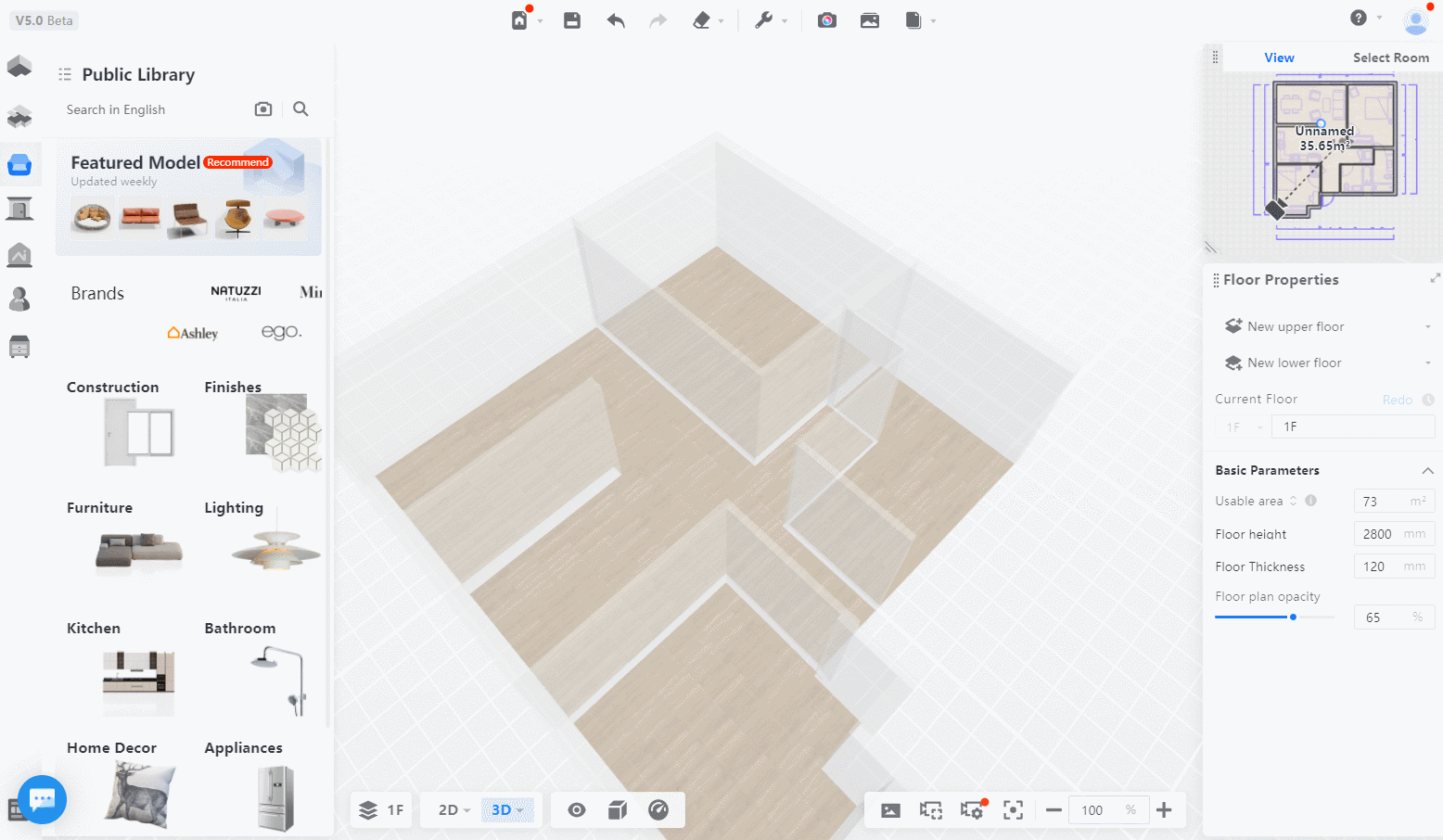Open the live chat support bubble
Viewport: 1443px width, 840px height.
tap(42, 799)
